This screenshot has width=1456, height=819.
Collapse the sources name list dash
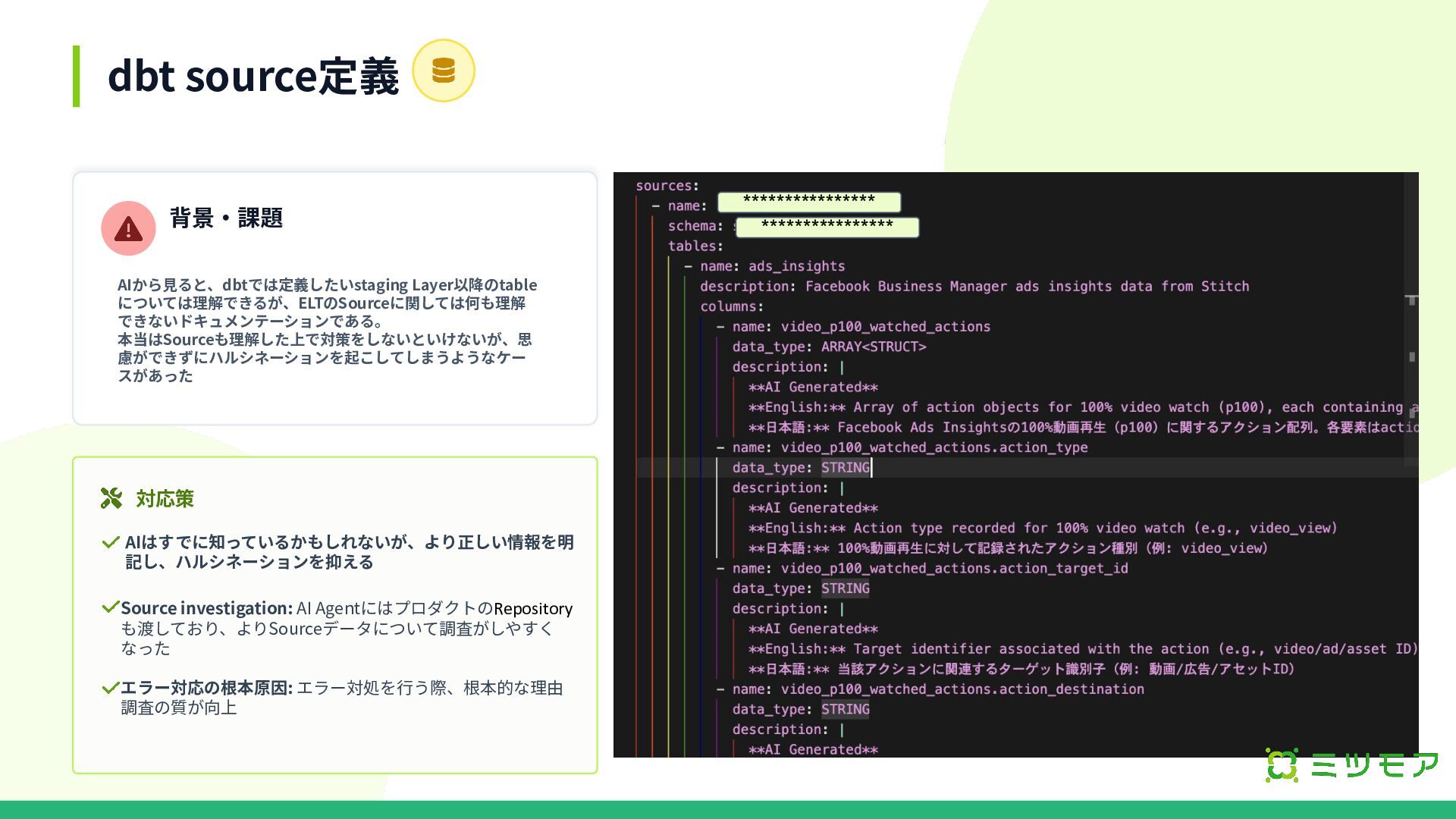[656, 206]
